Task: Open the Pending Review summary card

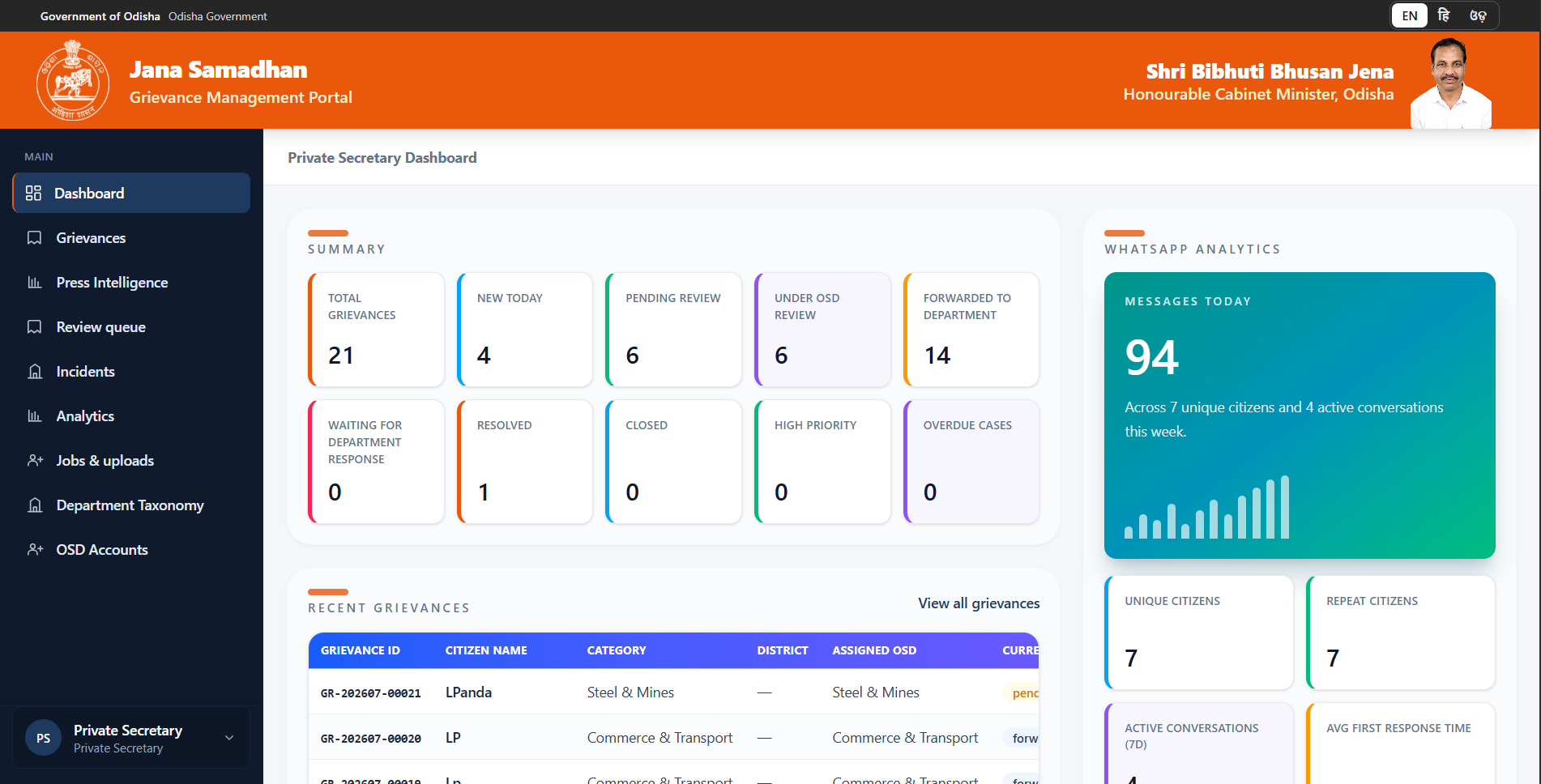Action: 673,330
